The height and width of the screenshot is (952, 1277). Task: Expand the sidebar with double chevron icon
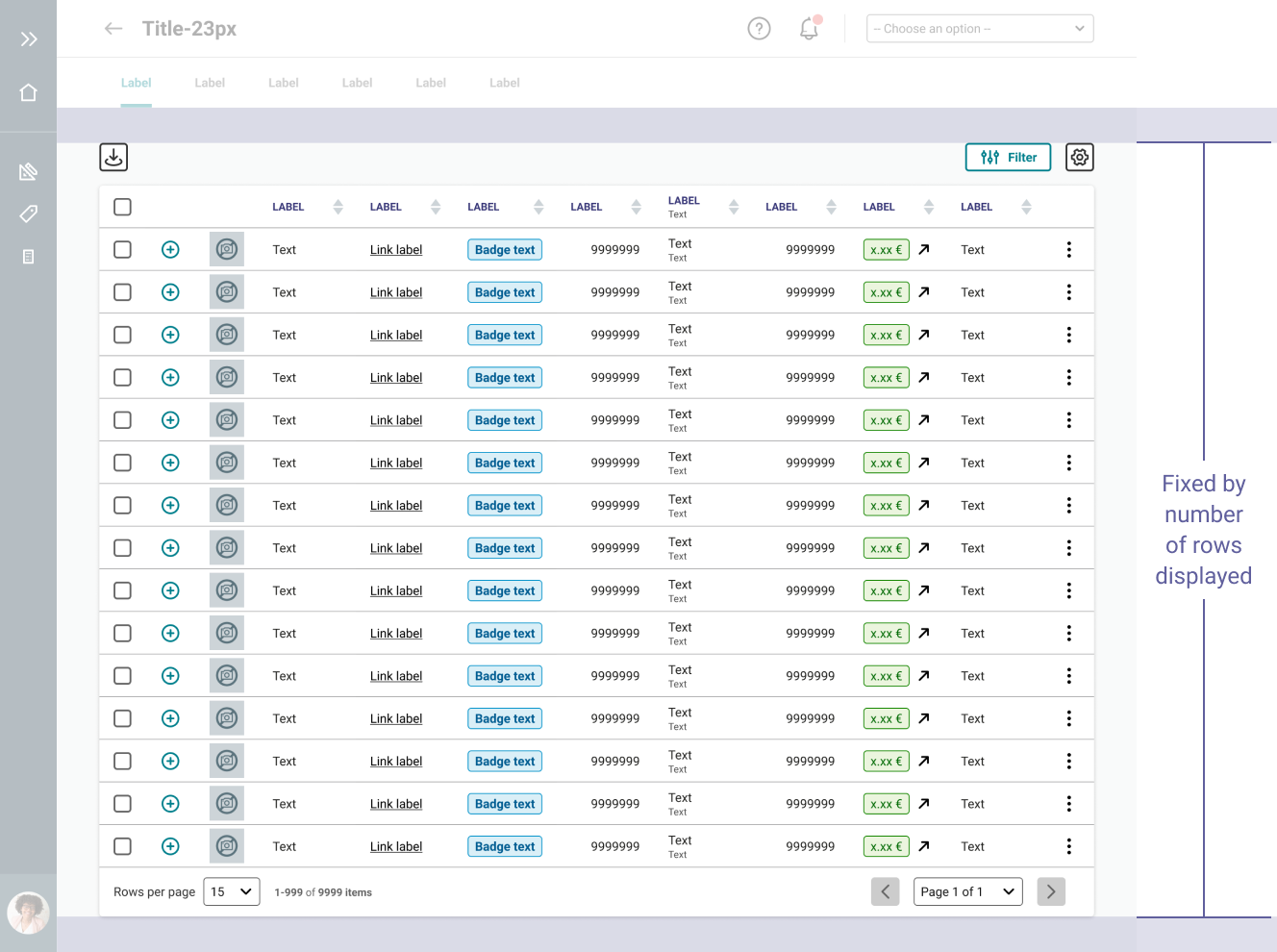pyautogui.click(x=29, y=38)
